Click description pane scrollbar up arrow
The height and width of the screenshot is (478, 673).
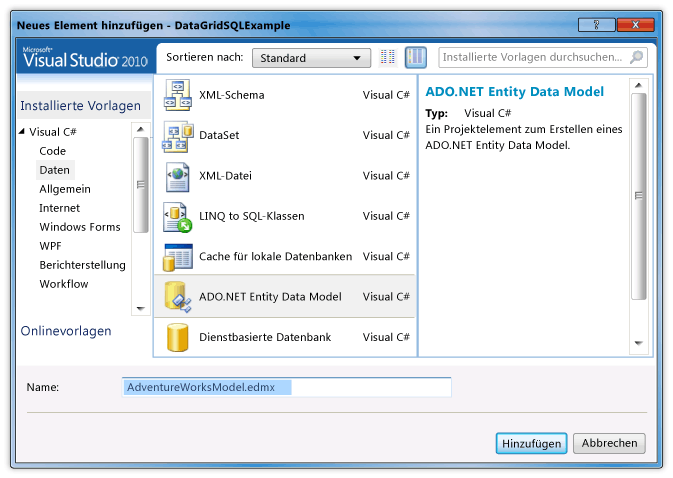click(639, 85)
